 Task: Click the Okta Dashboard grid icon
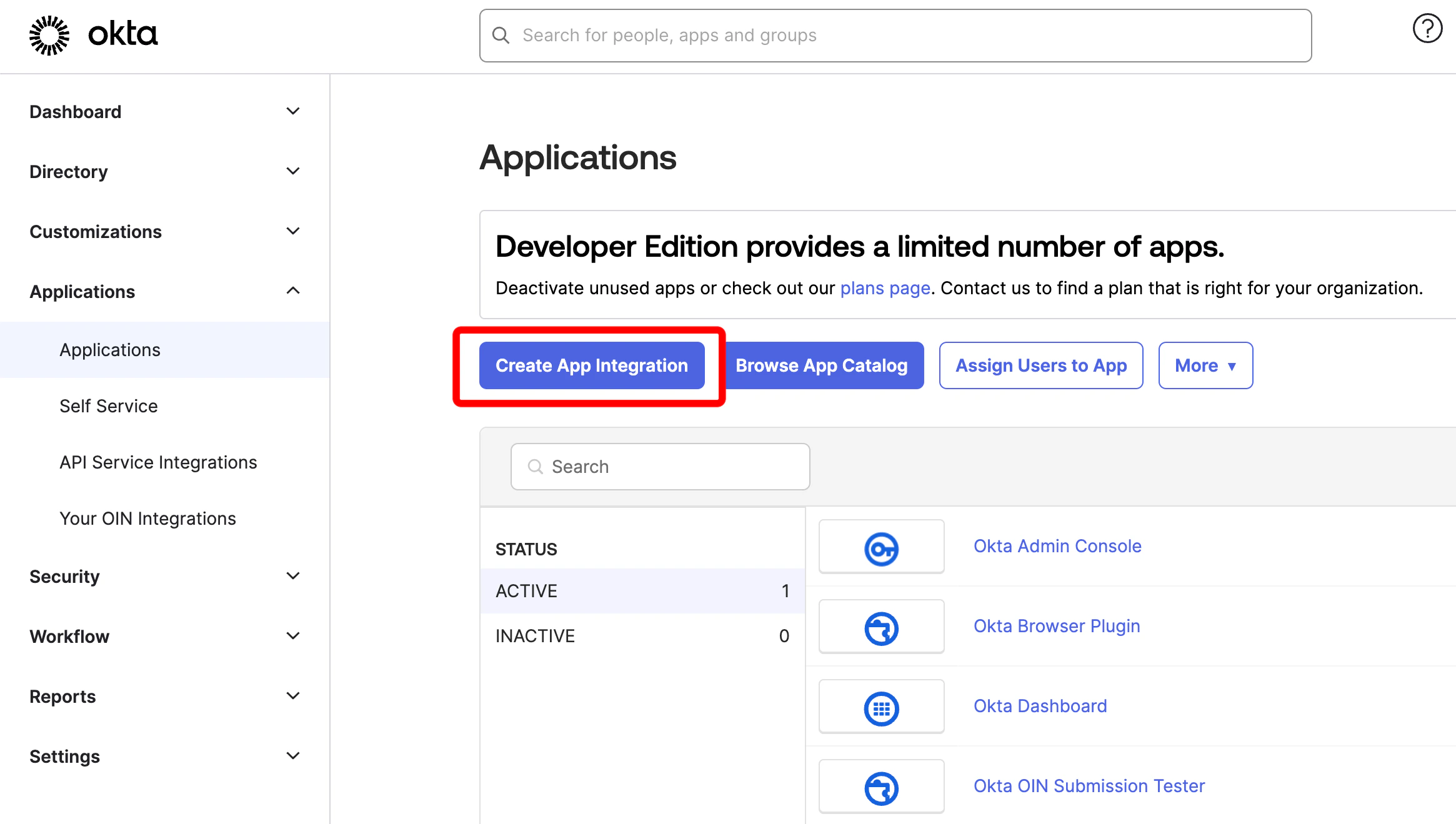tap(881, 706)
